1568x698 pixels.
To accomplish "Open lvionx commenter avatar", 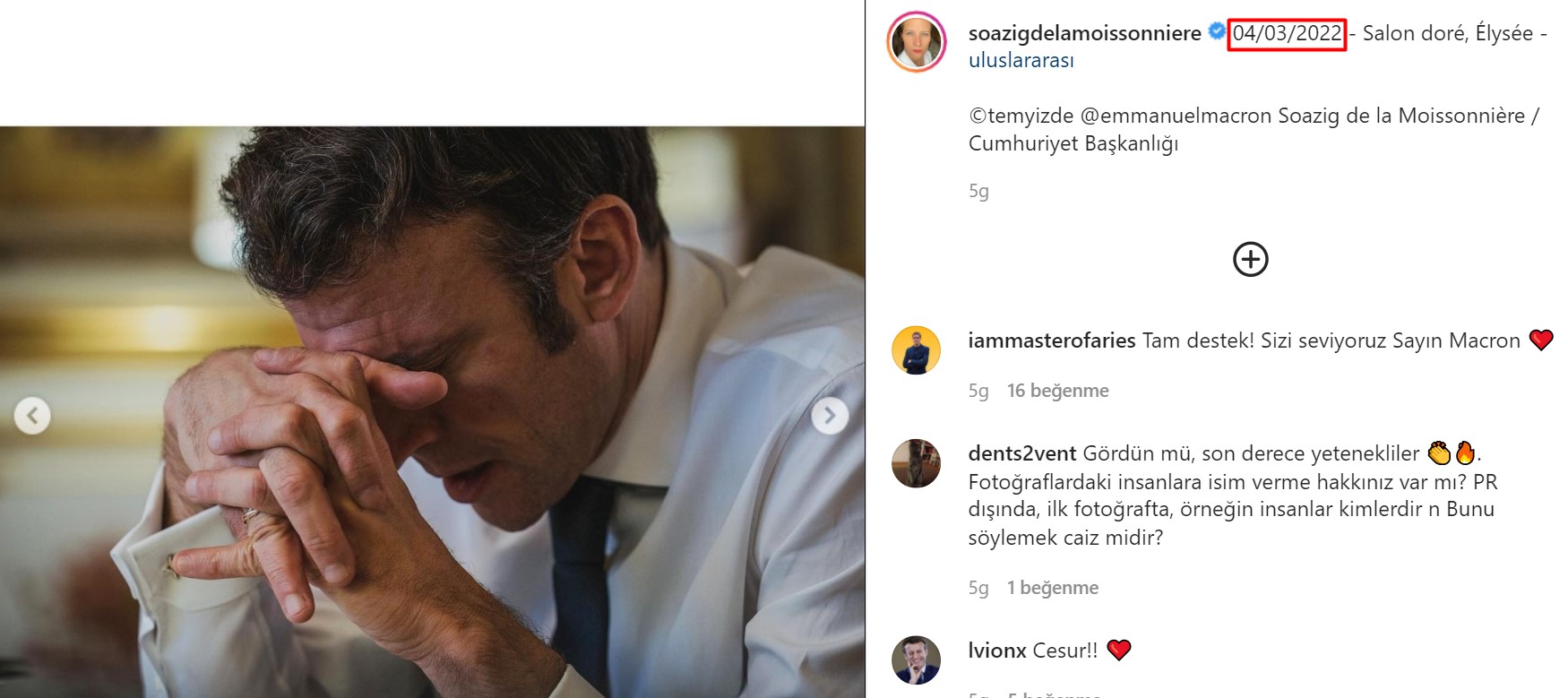I will point(917,660).
